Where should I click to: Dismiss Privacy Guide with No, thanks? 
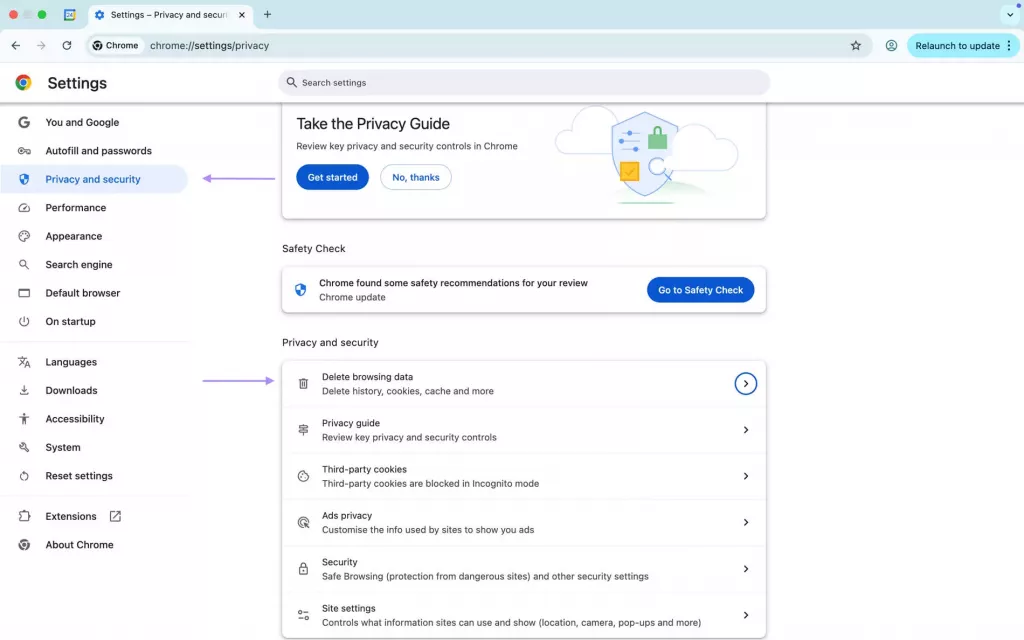tap(415, 177)
